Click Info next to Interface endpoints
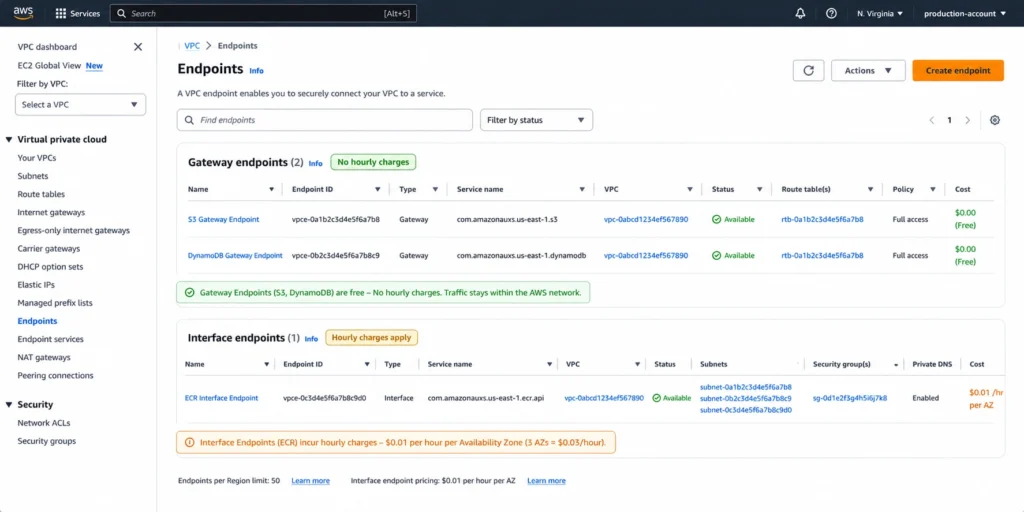The width and height of the screenshot is (1024, 512). 312,339
